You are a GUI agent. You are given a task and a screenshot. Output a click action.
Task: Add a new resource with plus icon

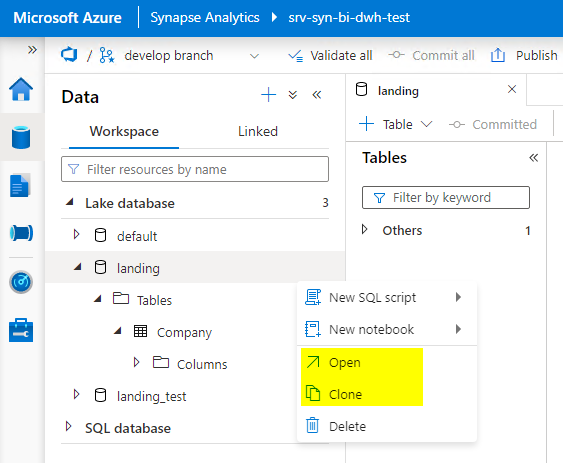[x=268, y=95]
